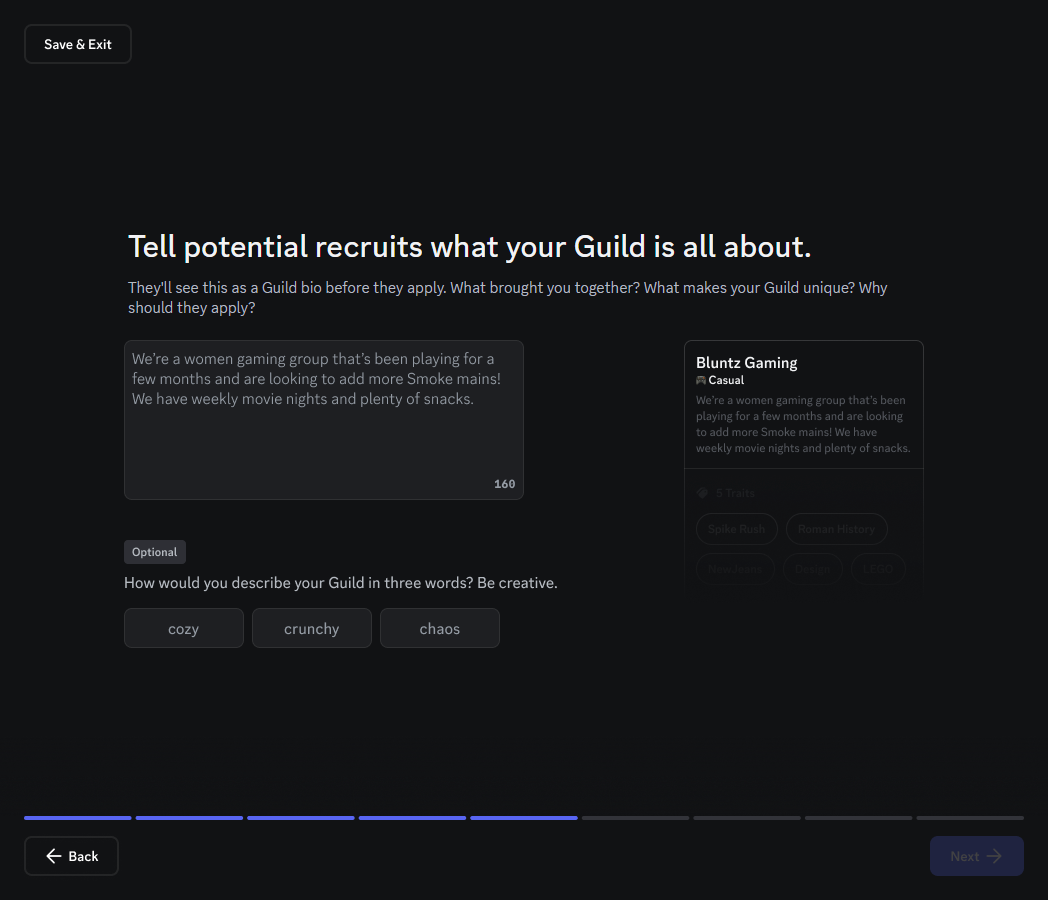Click the Next button
The height and width of the screenshot is (900, 1048).
coord(976,856)
